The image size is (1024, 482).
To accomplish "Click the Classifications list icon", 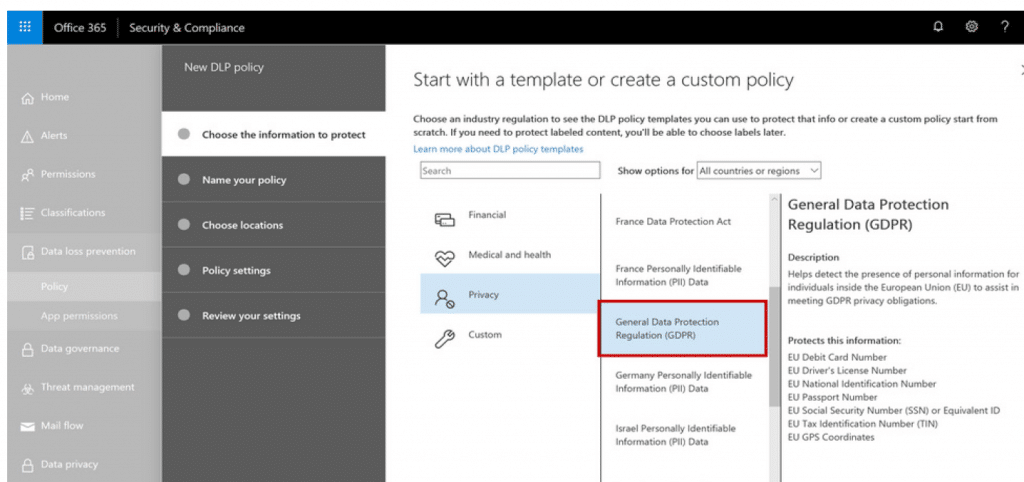I will [27, 214].
